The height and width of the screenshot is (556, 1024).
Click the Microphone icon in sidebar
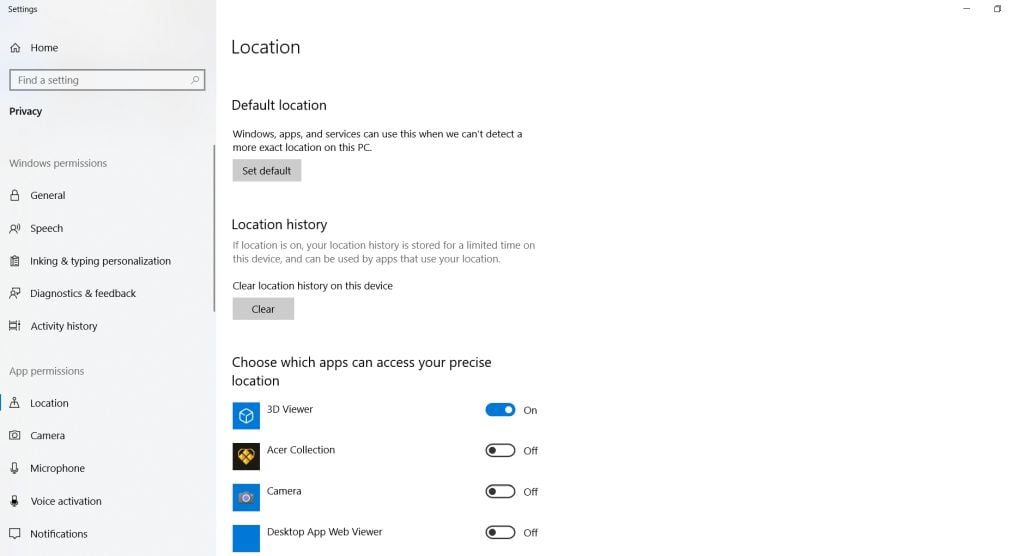(x=15, y=469)
